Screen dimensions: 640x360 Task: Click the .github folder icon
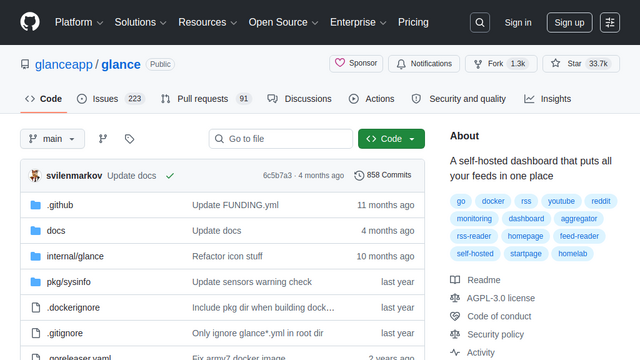coord(36,205)
